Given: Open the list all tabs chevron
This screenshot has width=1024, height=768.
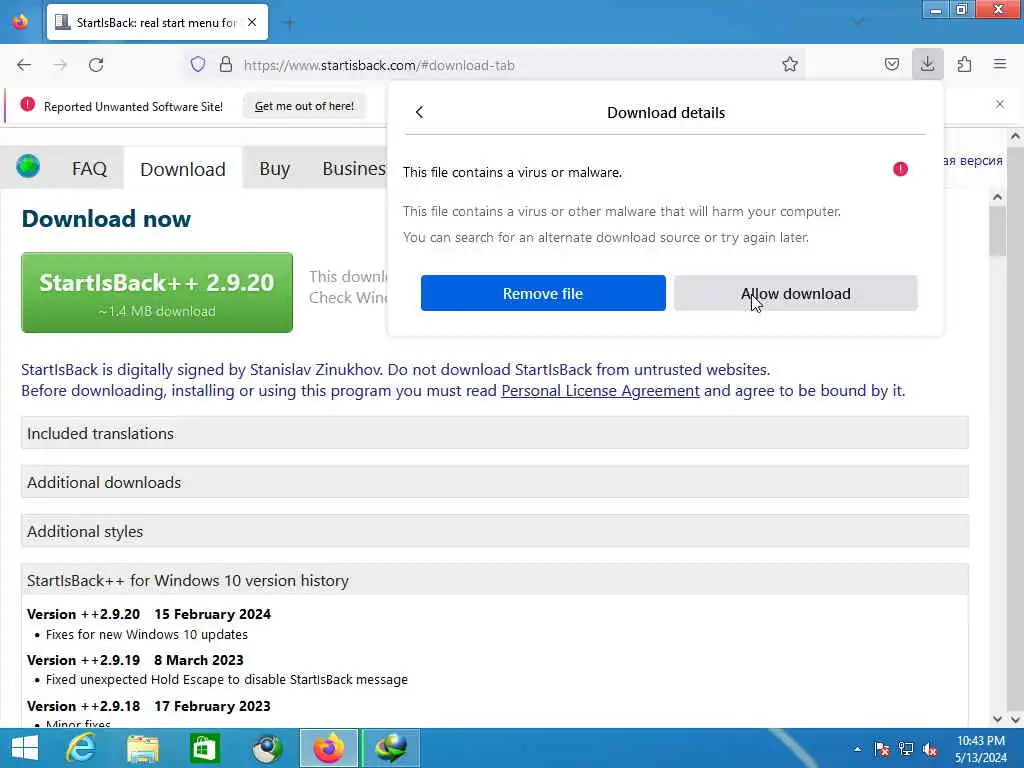Looking at the screenshot, I should [858, 23].
